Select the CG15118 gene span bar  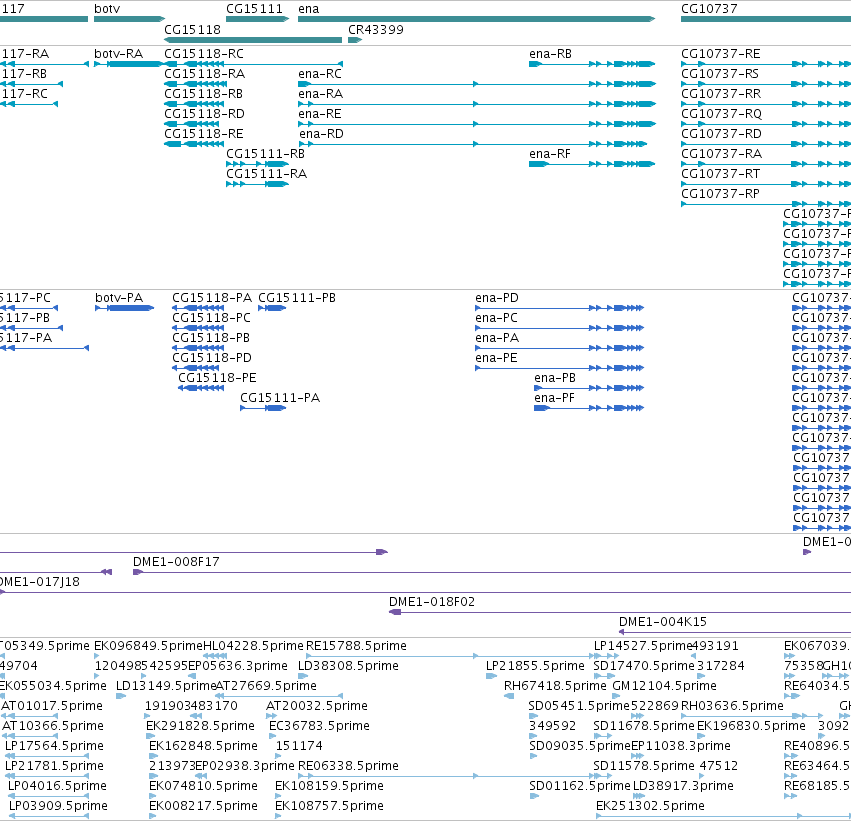[253, 40]
